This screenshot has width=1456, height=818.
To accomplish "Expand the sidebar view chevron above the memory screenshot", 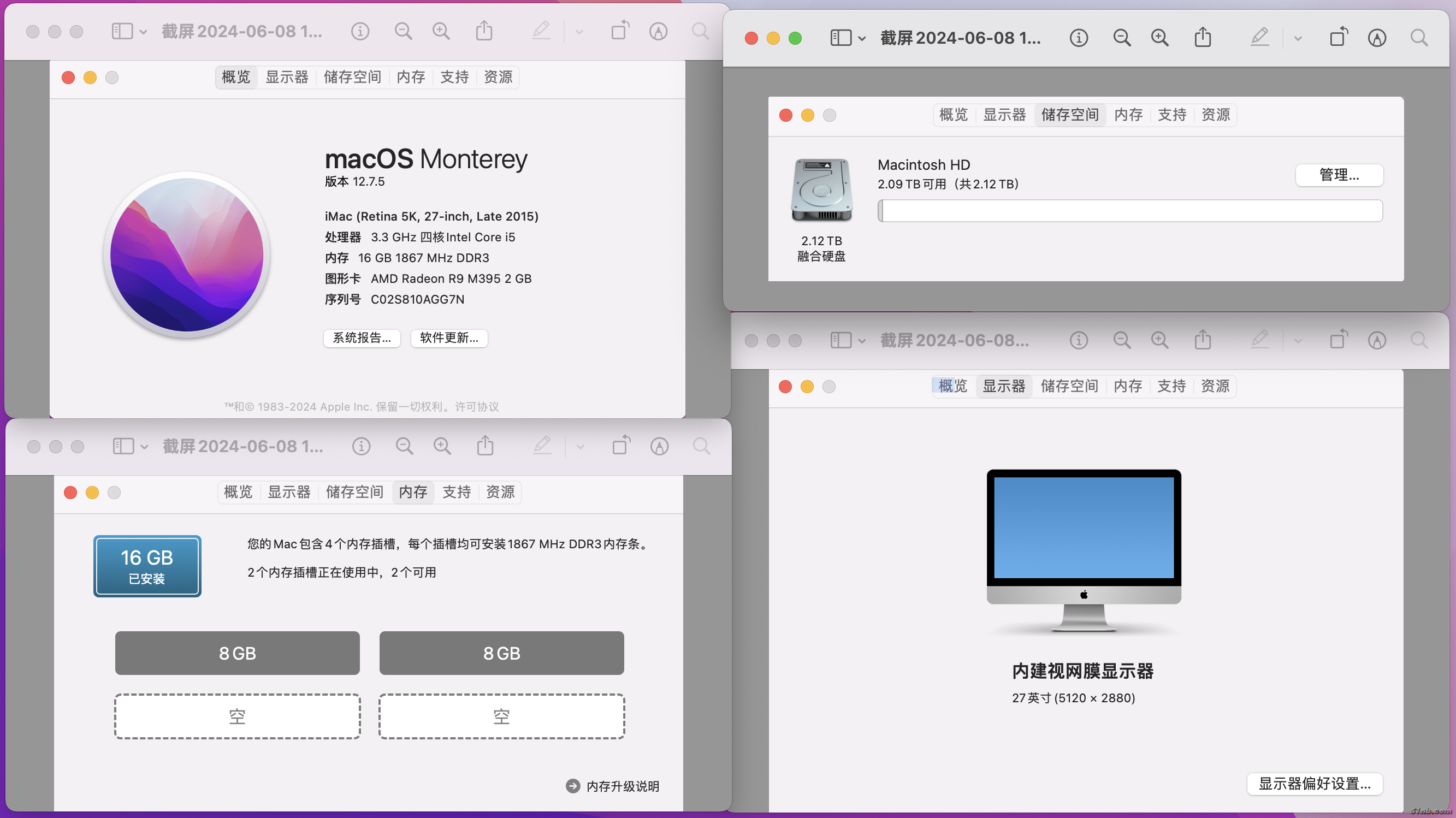I will pyautogui.click(x=144, y=447).
